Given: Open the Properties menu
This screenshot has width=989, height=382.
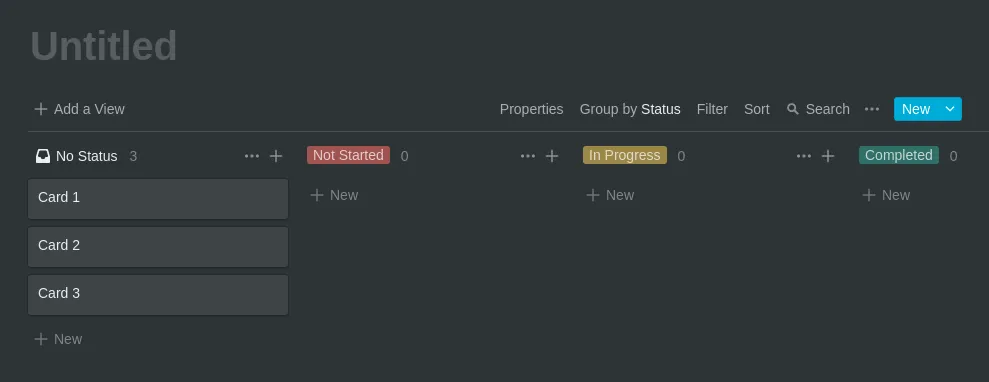Looking at the screenshot, I should pyautogui.click(x=531, y=109).
